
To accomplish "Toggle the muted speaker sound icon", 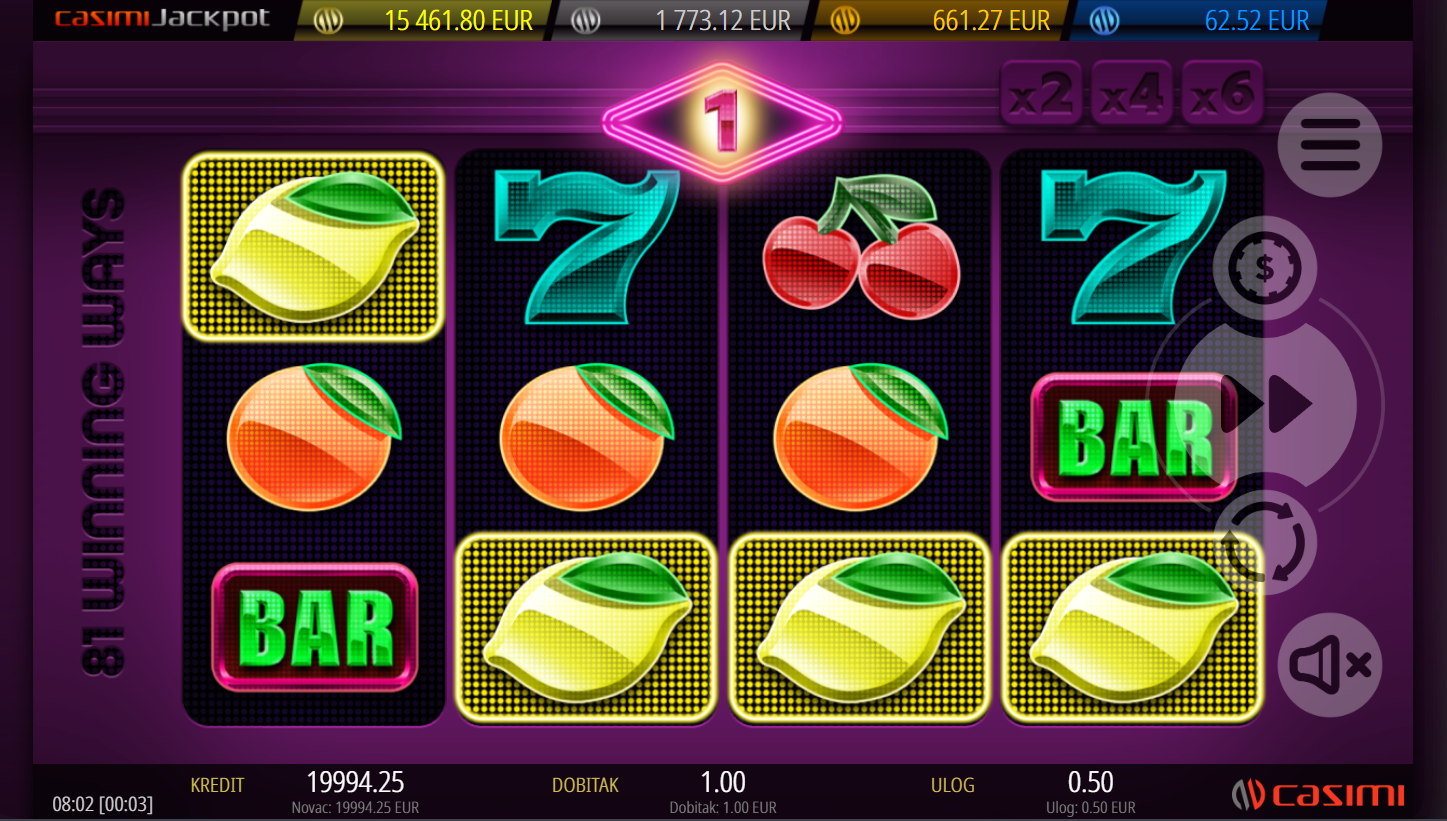I will 1330,665.
